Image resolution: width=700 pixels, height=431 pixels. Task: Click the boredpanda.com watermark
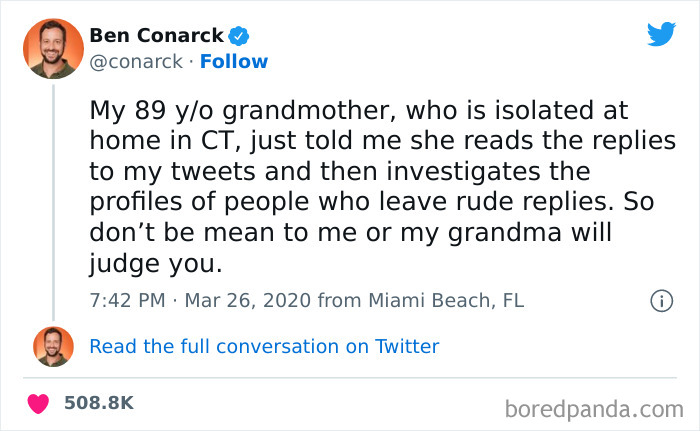(595, 408)
